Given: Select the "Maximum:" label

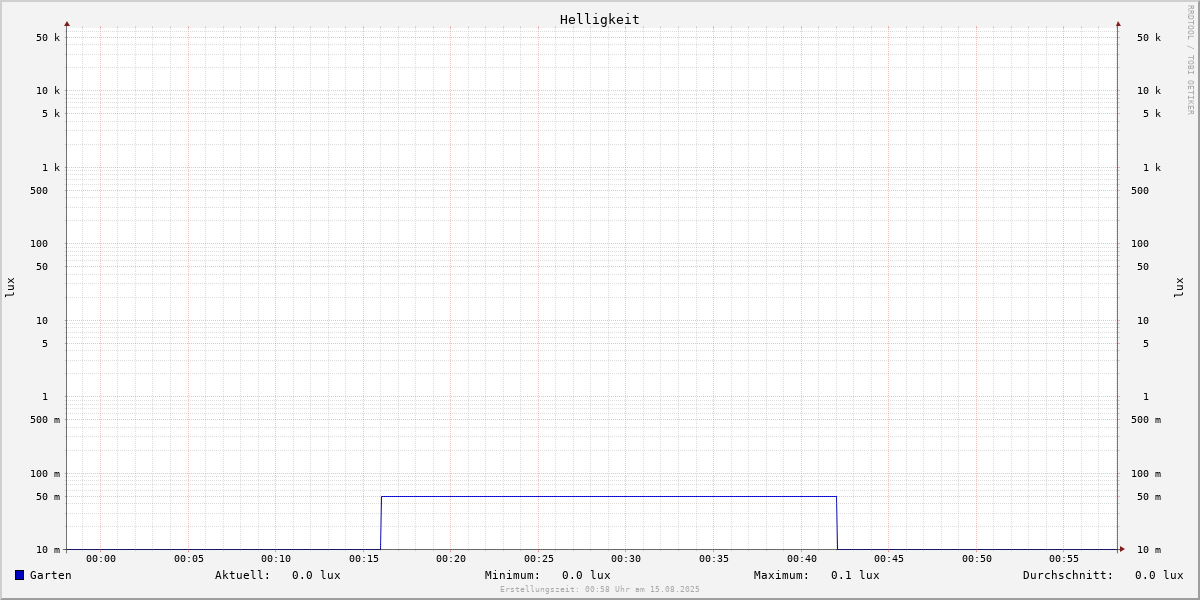Looking at the screenshot, I should 782,575.
